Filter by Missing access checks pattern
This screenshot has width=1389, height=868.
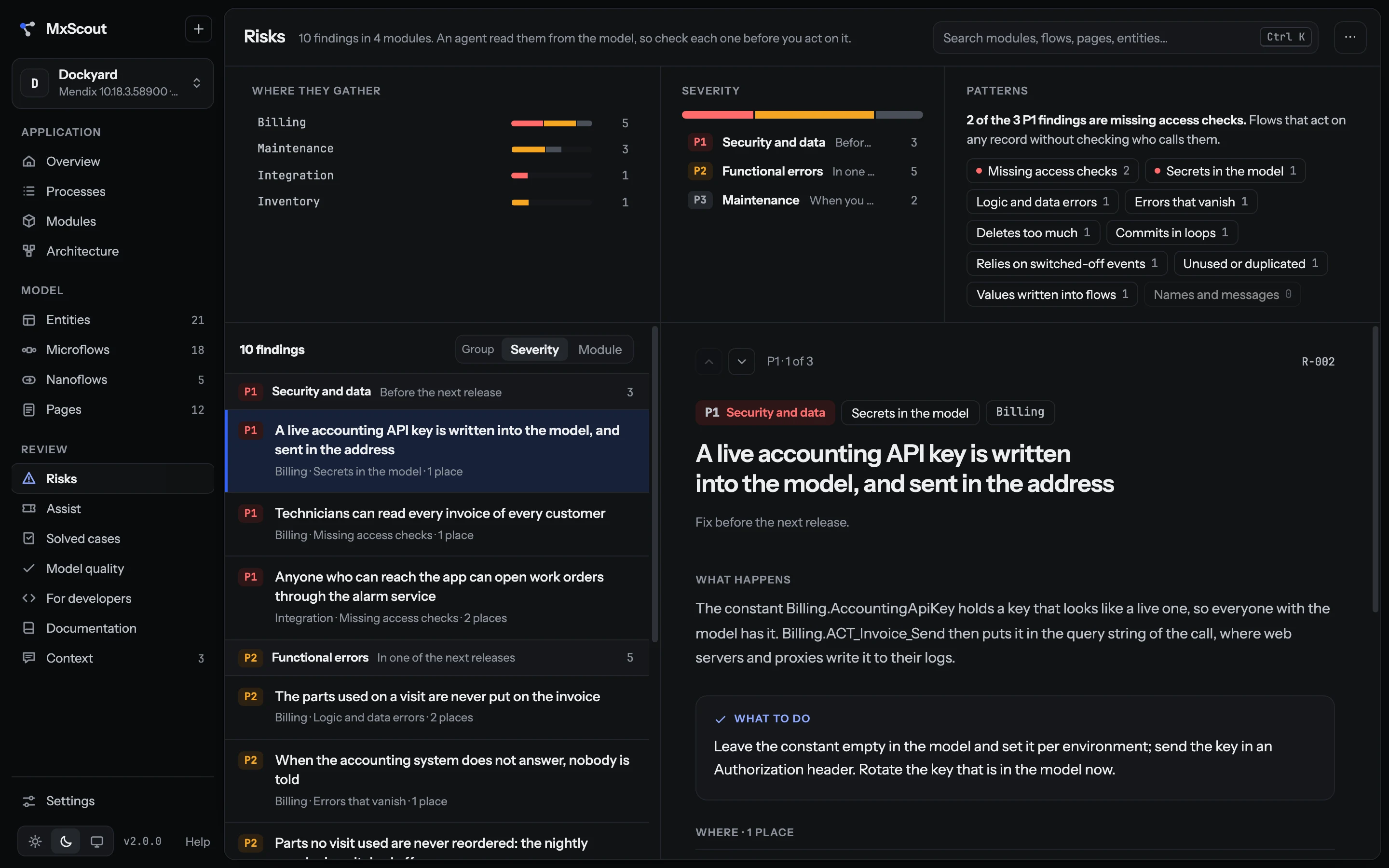click(1053, 171)
